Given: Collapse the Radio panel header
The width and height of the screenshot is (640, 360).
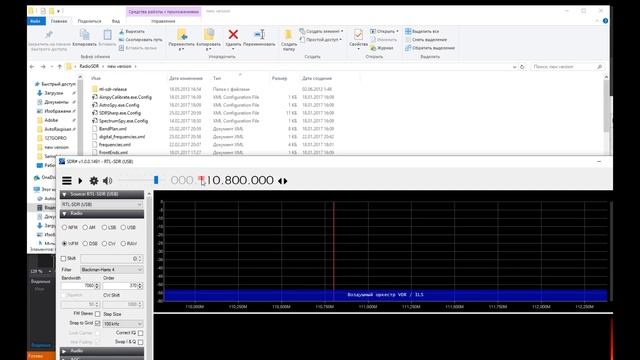Looking at the screenshot, I should coord(102,213).
